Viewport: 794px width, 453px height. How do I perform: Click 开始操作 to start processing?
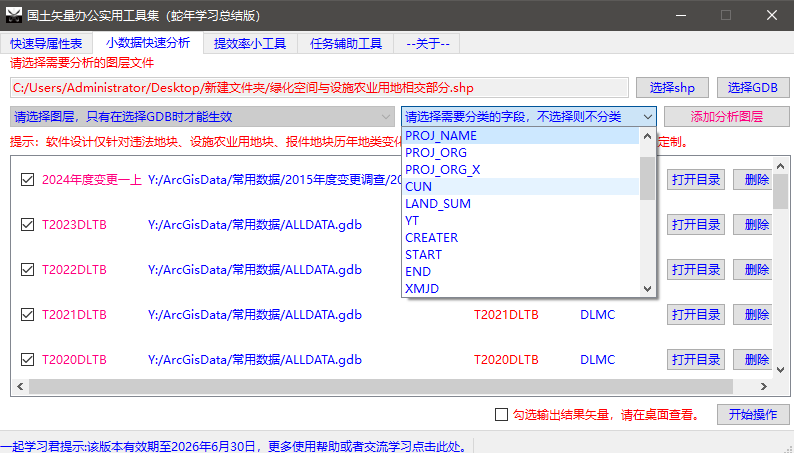pyautogui.click(x=752, y=415)
